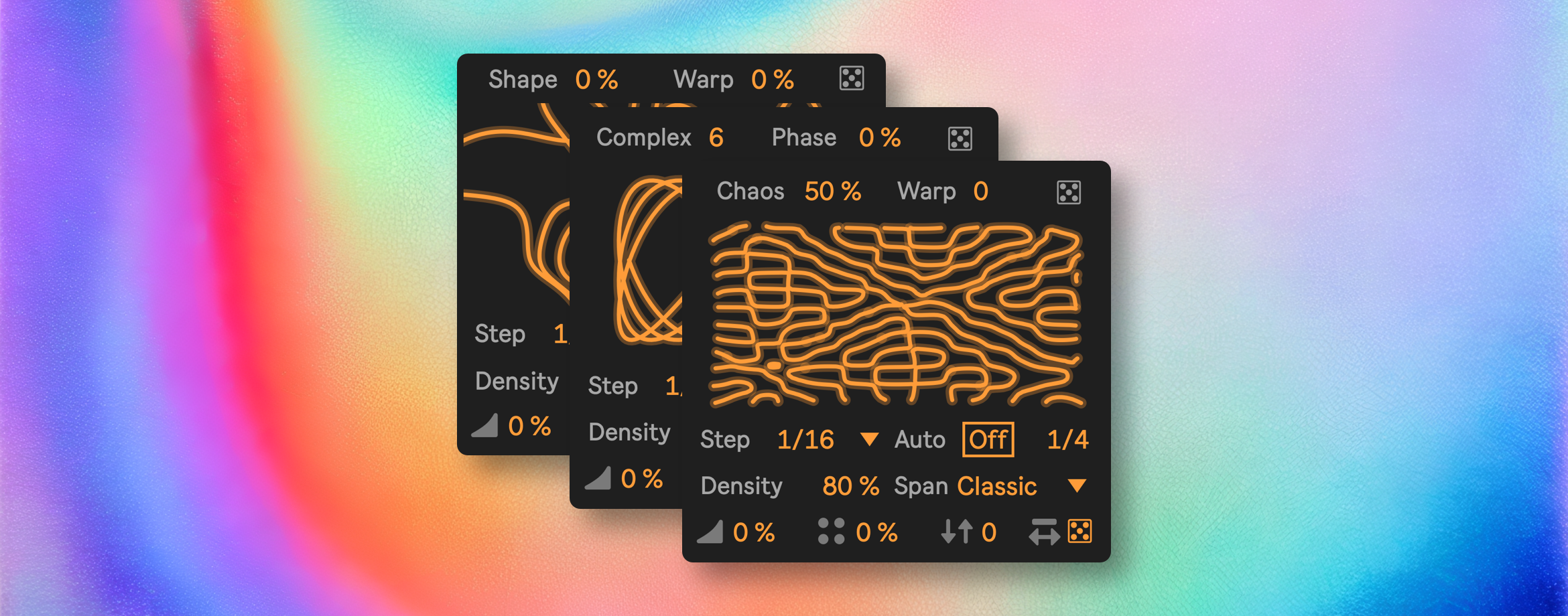Click the four-dots probability icon
The image size is (1568, 616).
tap(831, 532)
